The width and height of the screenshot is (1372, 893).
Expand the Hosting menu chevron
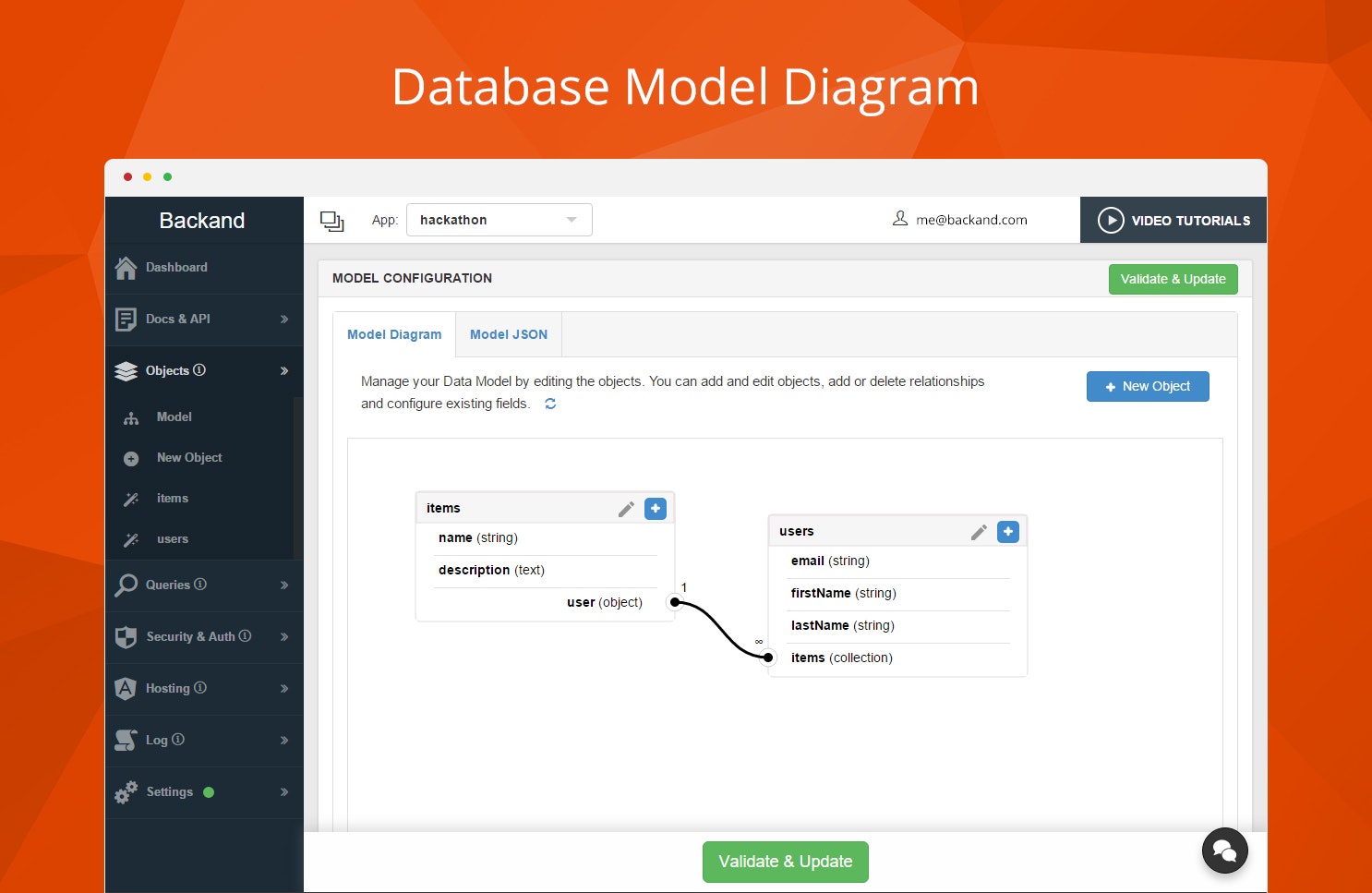point(284,689)
